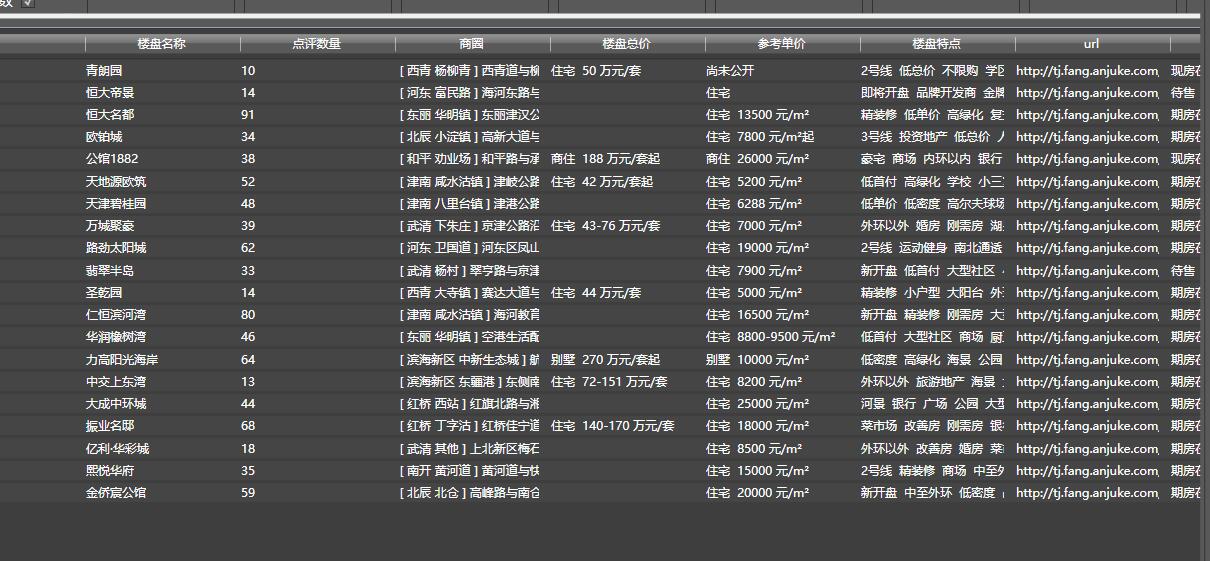Viewport: 1210px width, 561px height.
Task: Click total price 住宅 43-76 万元/套
Action: [606, 226]
